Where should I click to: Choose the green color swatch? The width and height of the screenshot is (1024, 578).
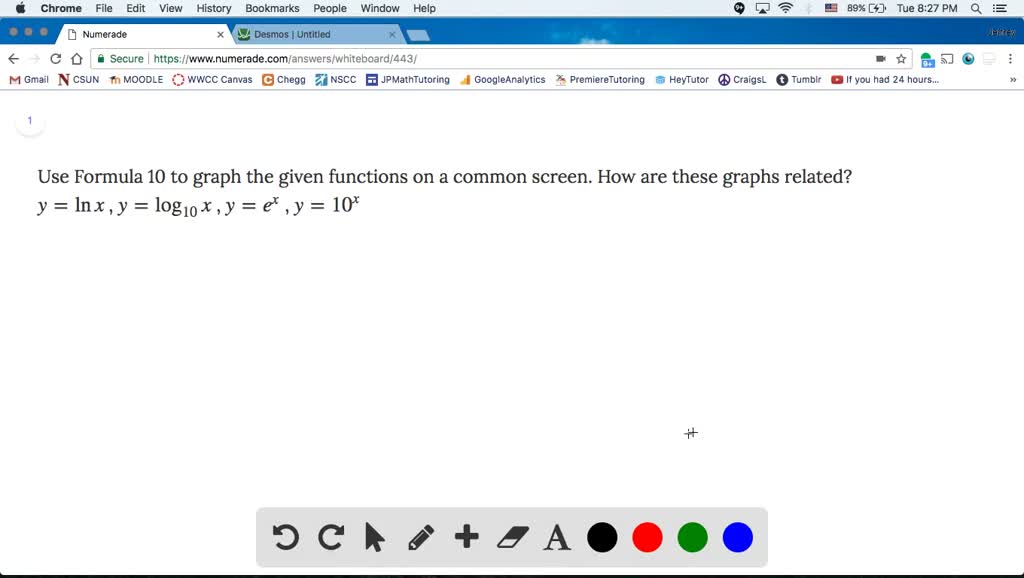[x=692, y=538]
